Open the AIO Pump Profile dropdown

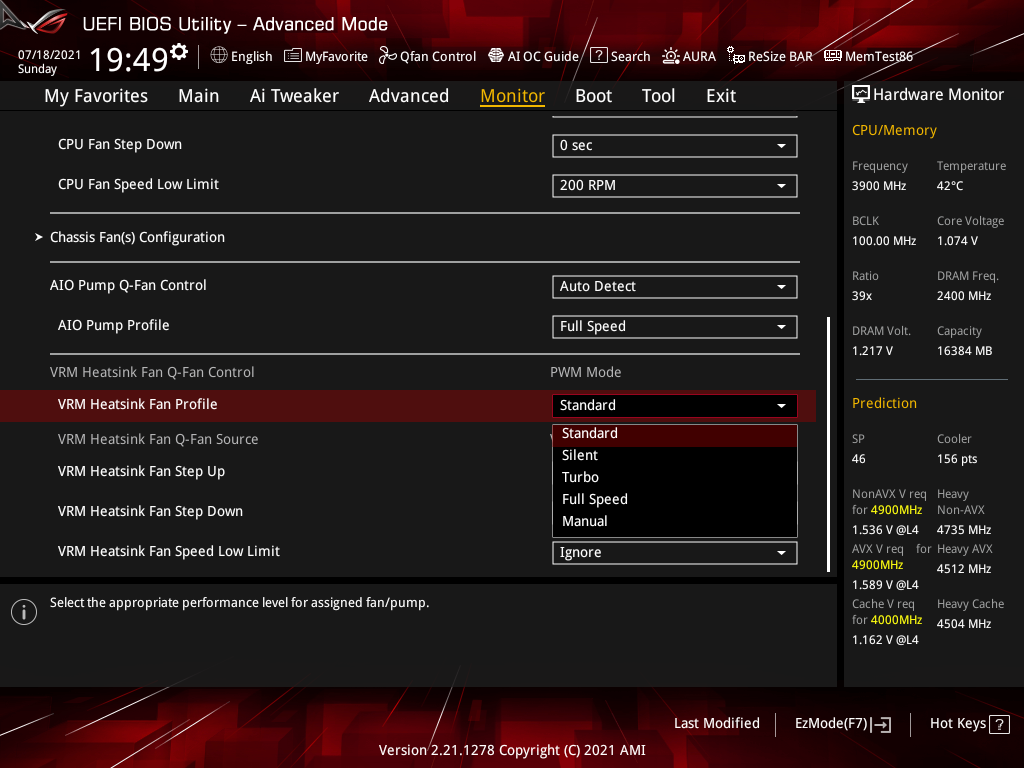(674, 326)
